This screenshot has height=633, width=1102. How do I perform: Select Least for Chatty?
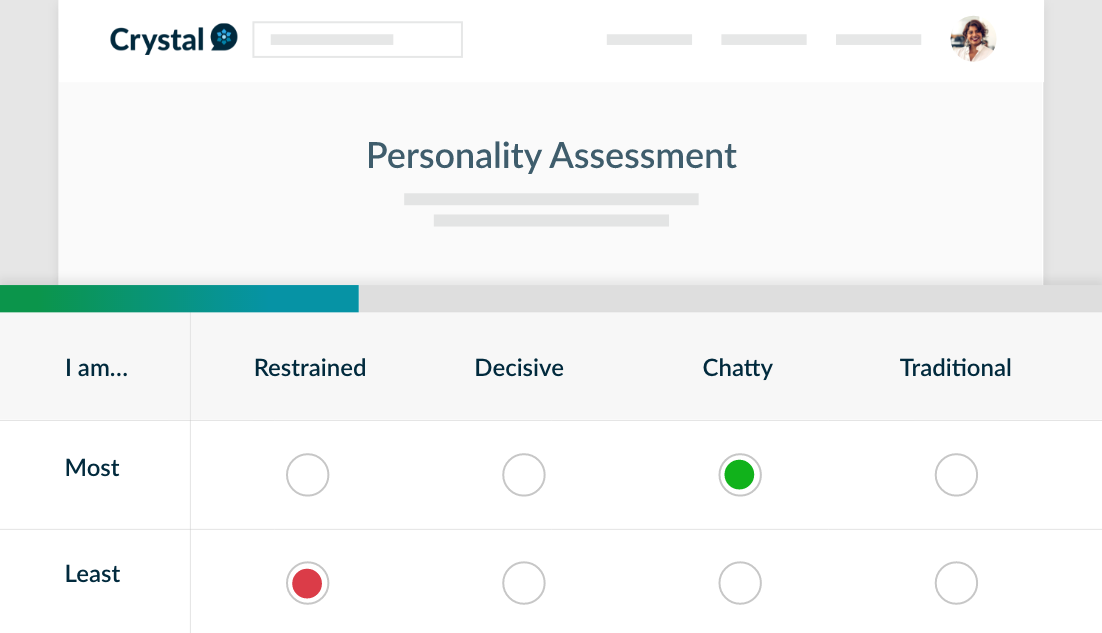pos(740,583)
